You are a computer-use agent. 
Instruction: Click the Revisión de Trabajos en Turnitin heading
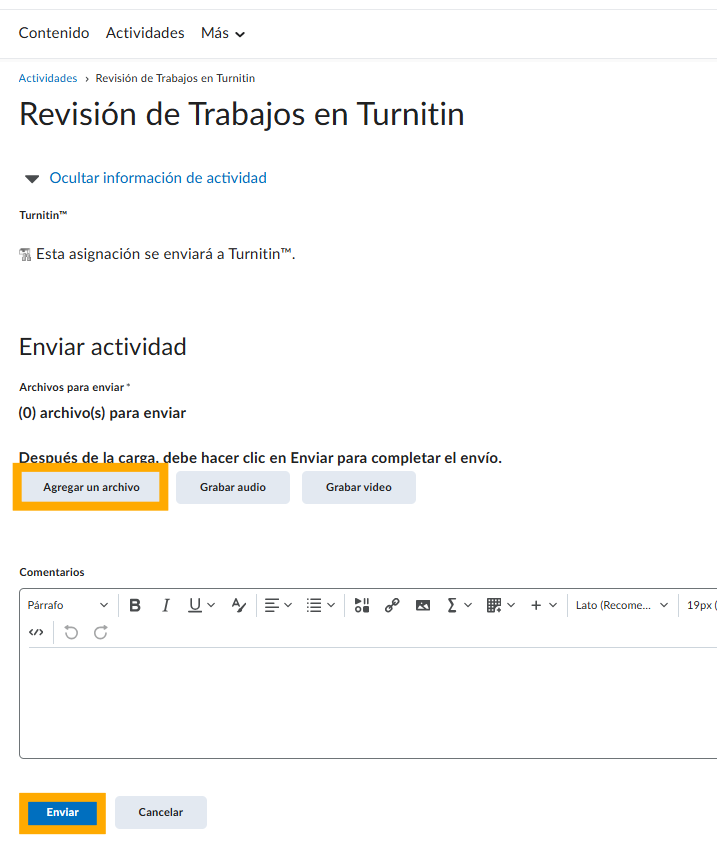[x=242, y=114]
